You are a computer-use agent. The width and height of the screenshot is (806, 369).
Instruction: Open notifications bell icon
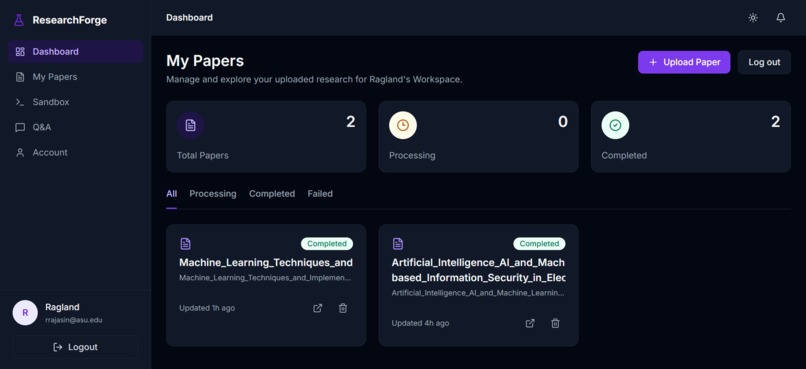[x=780, y=17]
